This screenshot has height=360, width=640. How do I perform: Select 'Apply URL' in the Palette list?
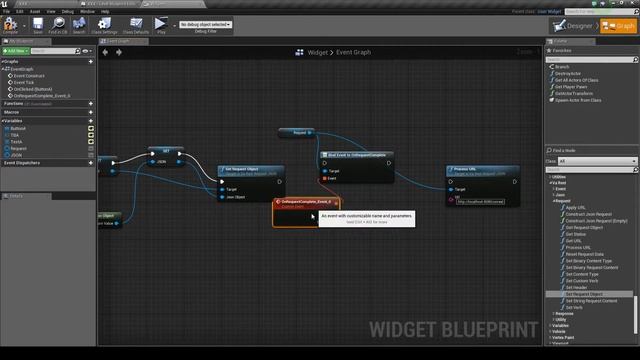pyautogui.click(x=575, y=207)
